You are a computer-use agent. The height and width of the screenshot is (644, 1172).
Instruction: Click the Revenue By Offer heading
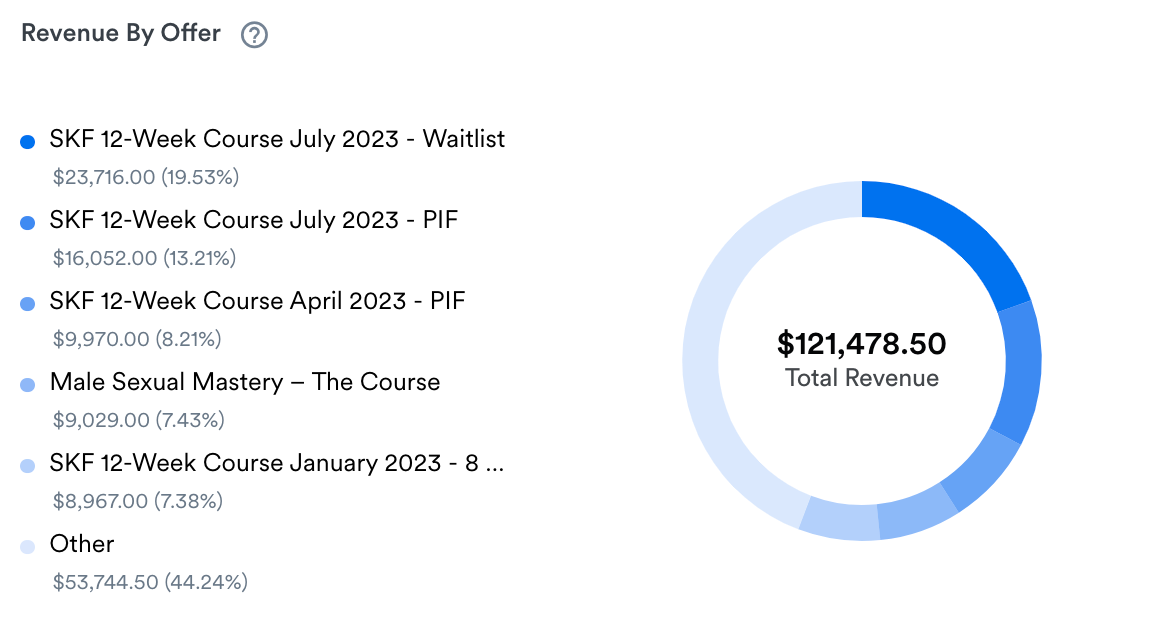click(x=121, y=33)
